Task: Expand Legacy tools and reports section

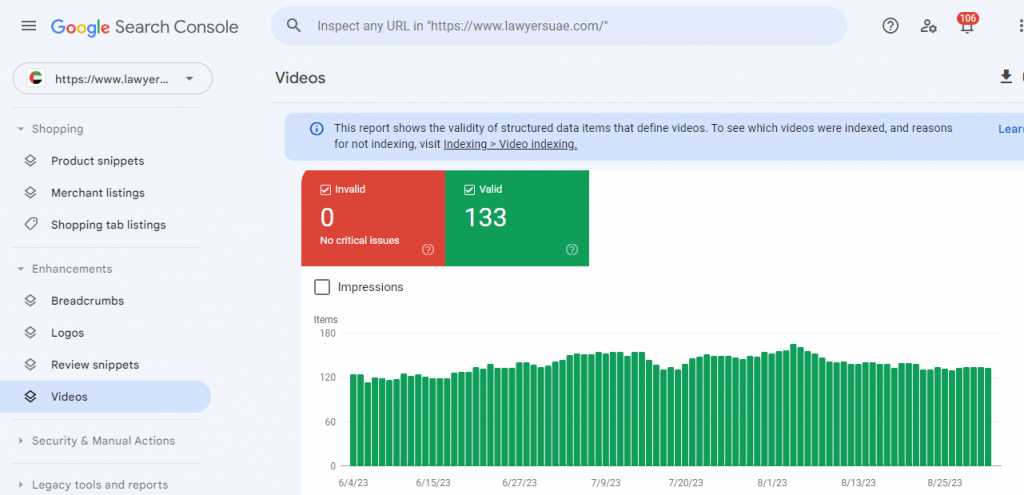Action: [x=21, y=485]
